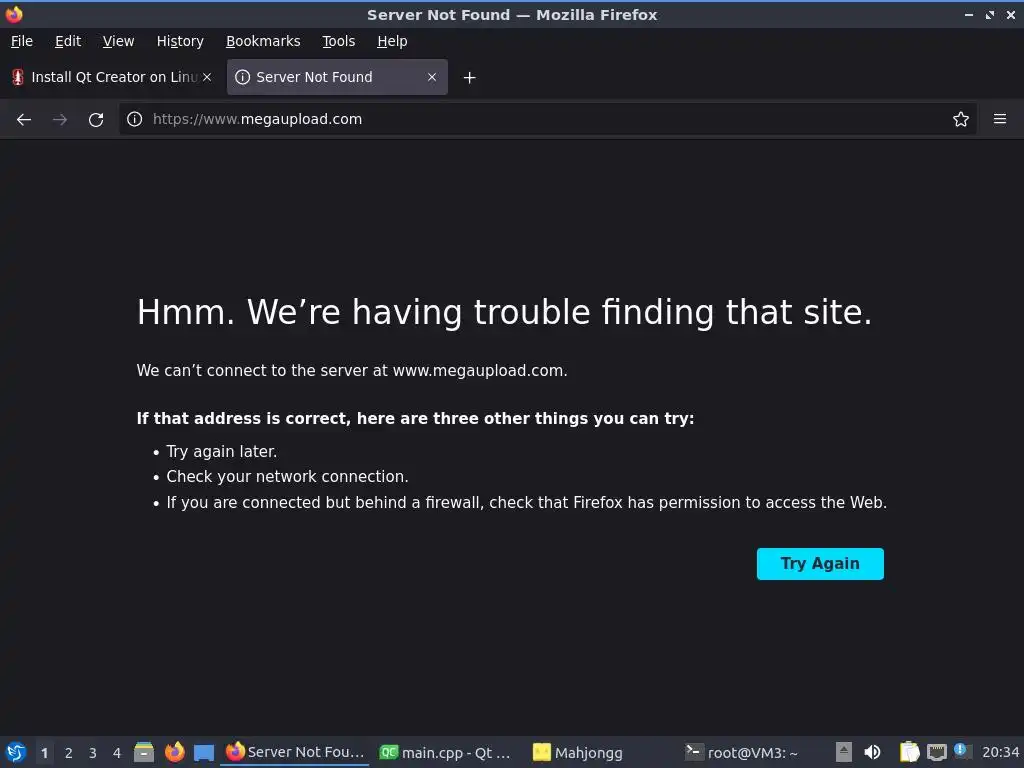Open the update notification tray icon
Viewport: 1024px width, 768px height.
pos(961,750)
